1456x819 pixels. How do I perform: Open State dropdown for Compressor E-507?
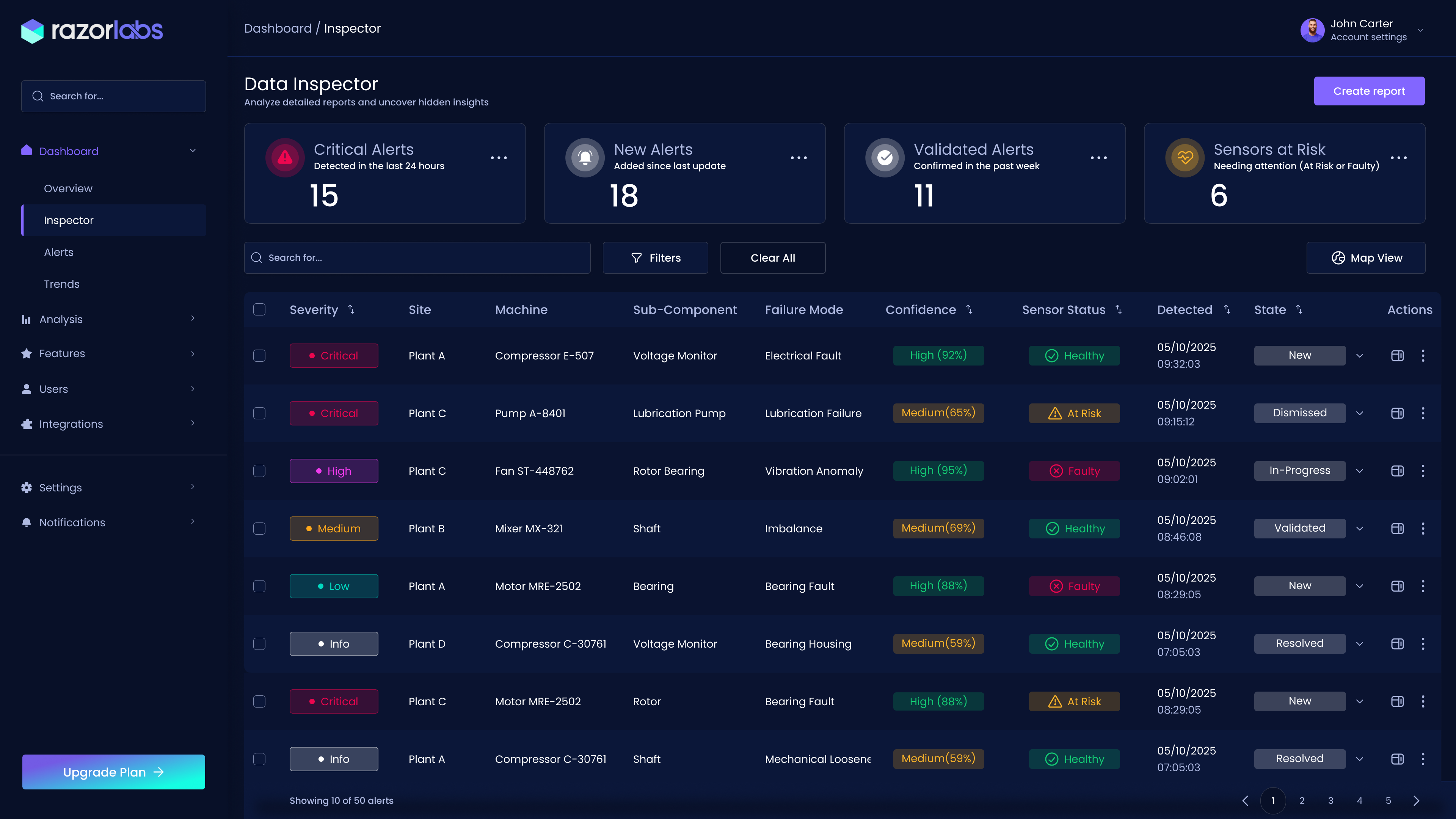pos(1360,356)
